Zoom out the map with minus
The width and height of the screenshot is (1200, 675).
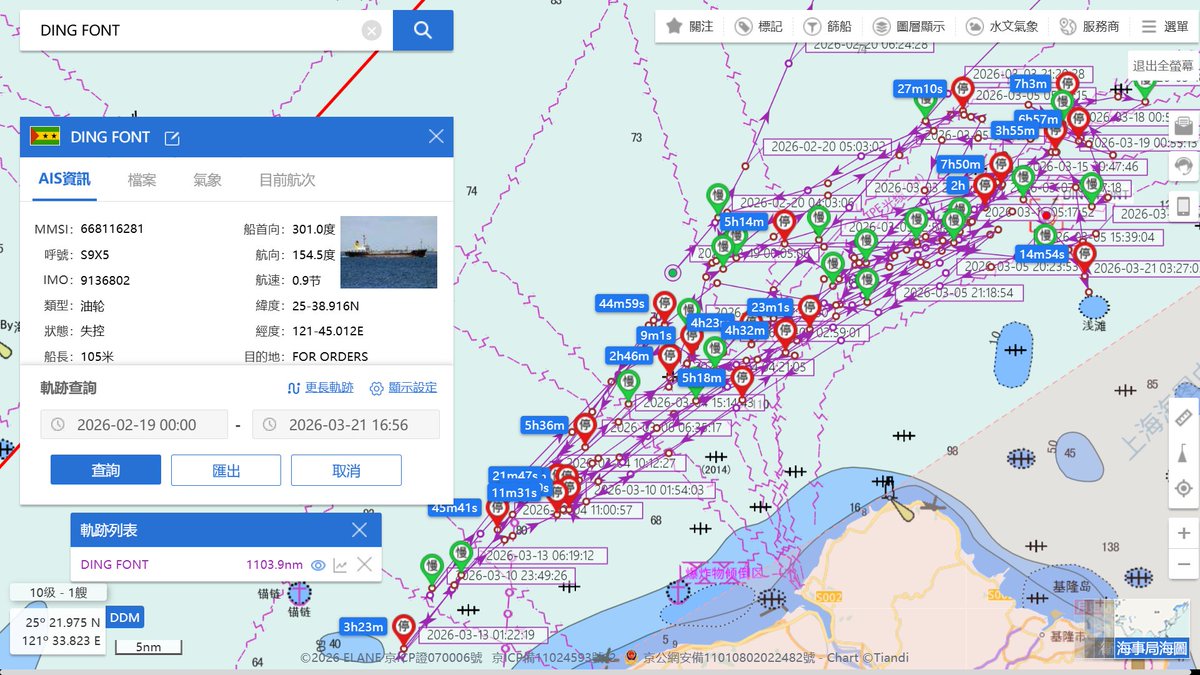(x=1183, y=564)
